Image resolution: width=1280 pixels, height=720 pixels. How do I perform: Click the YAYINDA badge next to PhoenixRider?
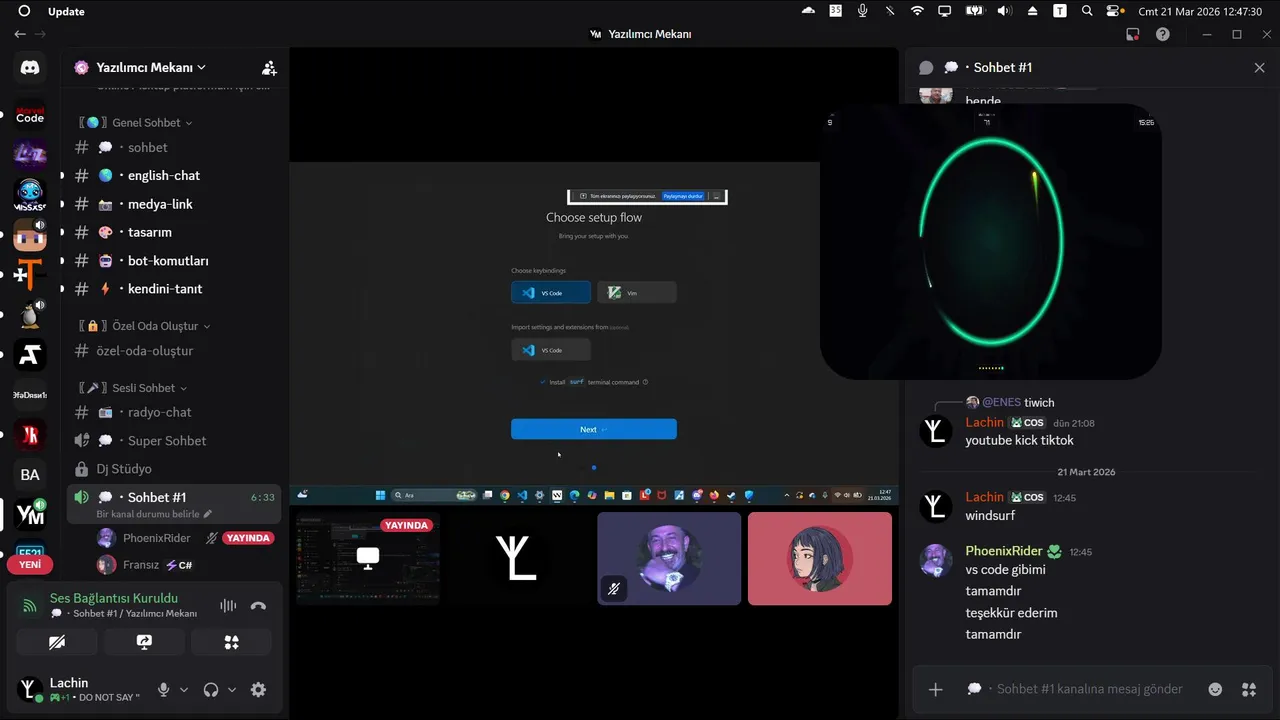pyautogui.click(x=248, y=538)
